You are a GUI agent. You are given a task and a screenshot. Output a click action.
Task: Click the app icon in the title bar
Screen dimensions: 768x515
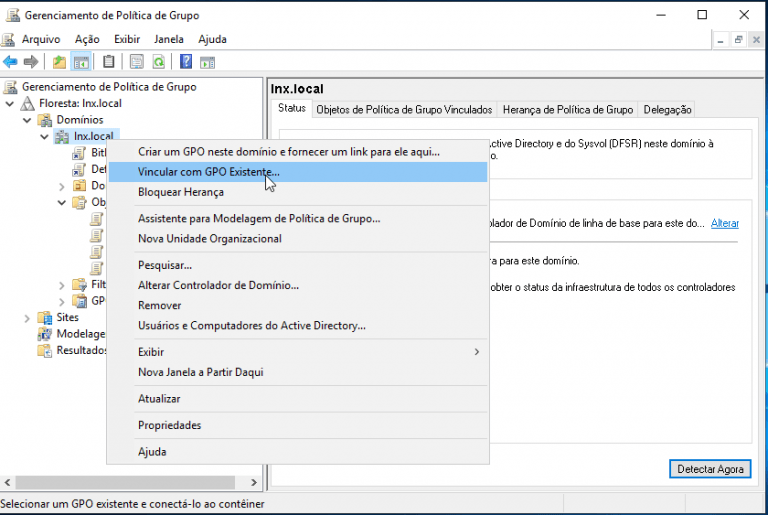12,15
